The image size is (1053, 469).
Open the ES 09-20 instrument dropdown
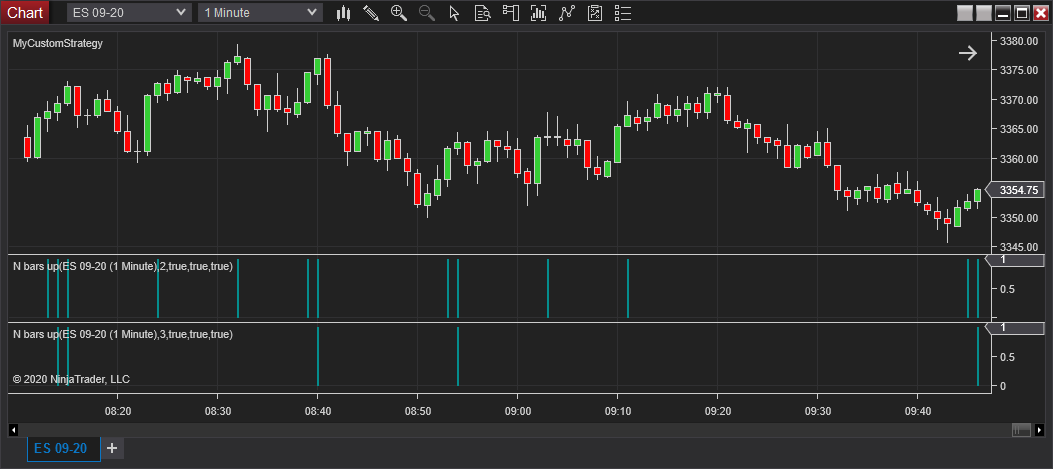pyautogui.click(x=129, y=13)
